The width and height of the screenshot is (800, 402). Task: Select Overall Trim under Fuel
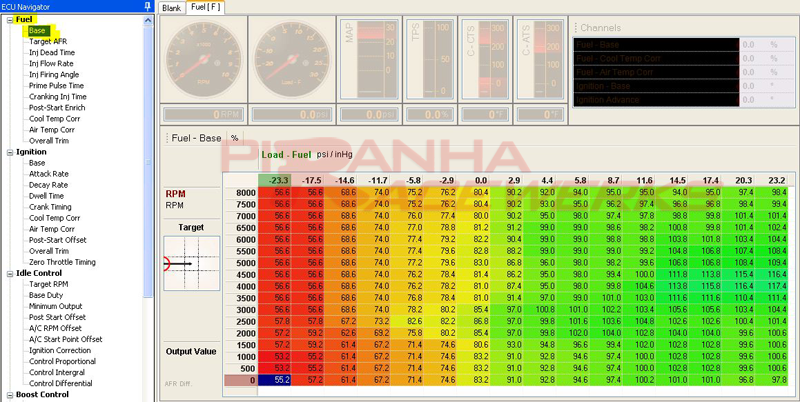pyautogui.click(x=48, y=141)
